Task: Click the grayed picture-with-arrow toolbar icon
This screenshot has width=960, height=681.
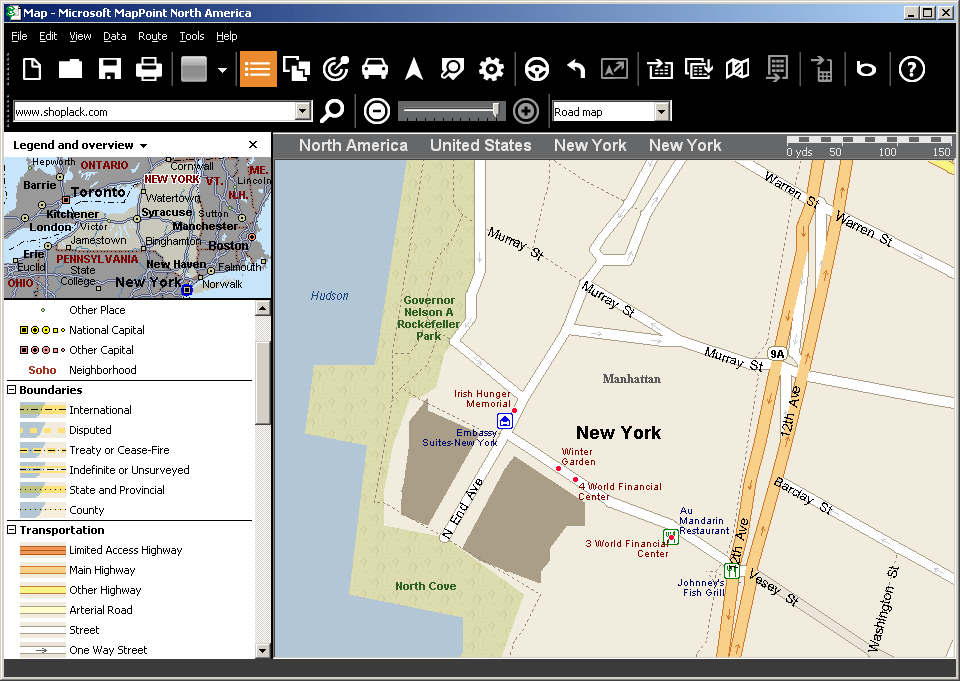Action: tap(615, 69)
